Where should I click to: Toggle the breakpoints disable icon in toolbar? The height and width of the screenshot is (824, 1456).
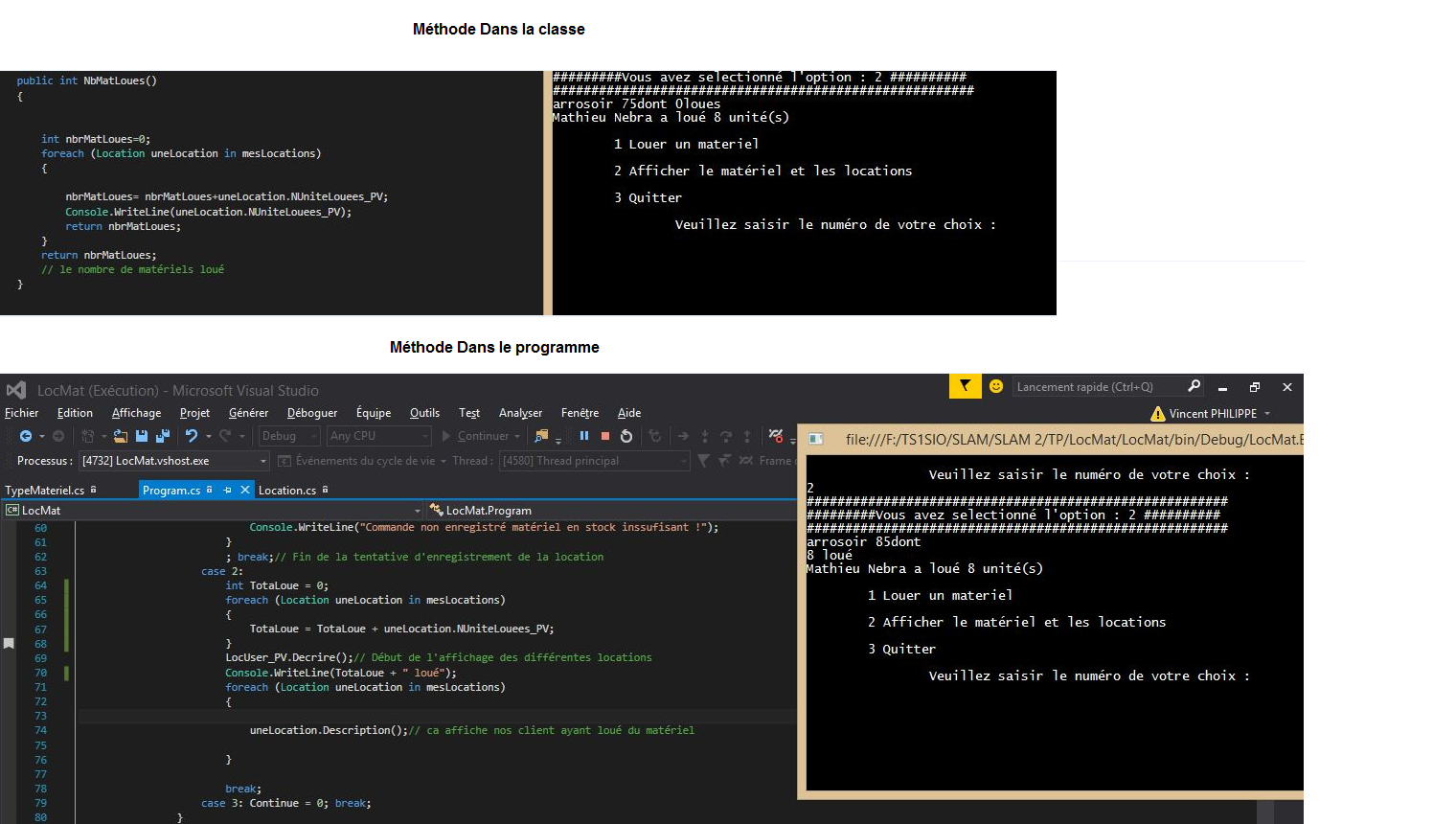coord(775,436)
